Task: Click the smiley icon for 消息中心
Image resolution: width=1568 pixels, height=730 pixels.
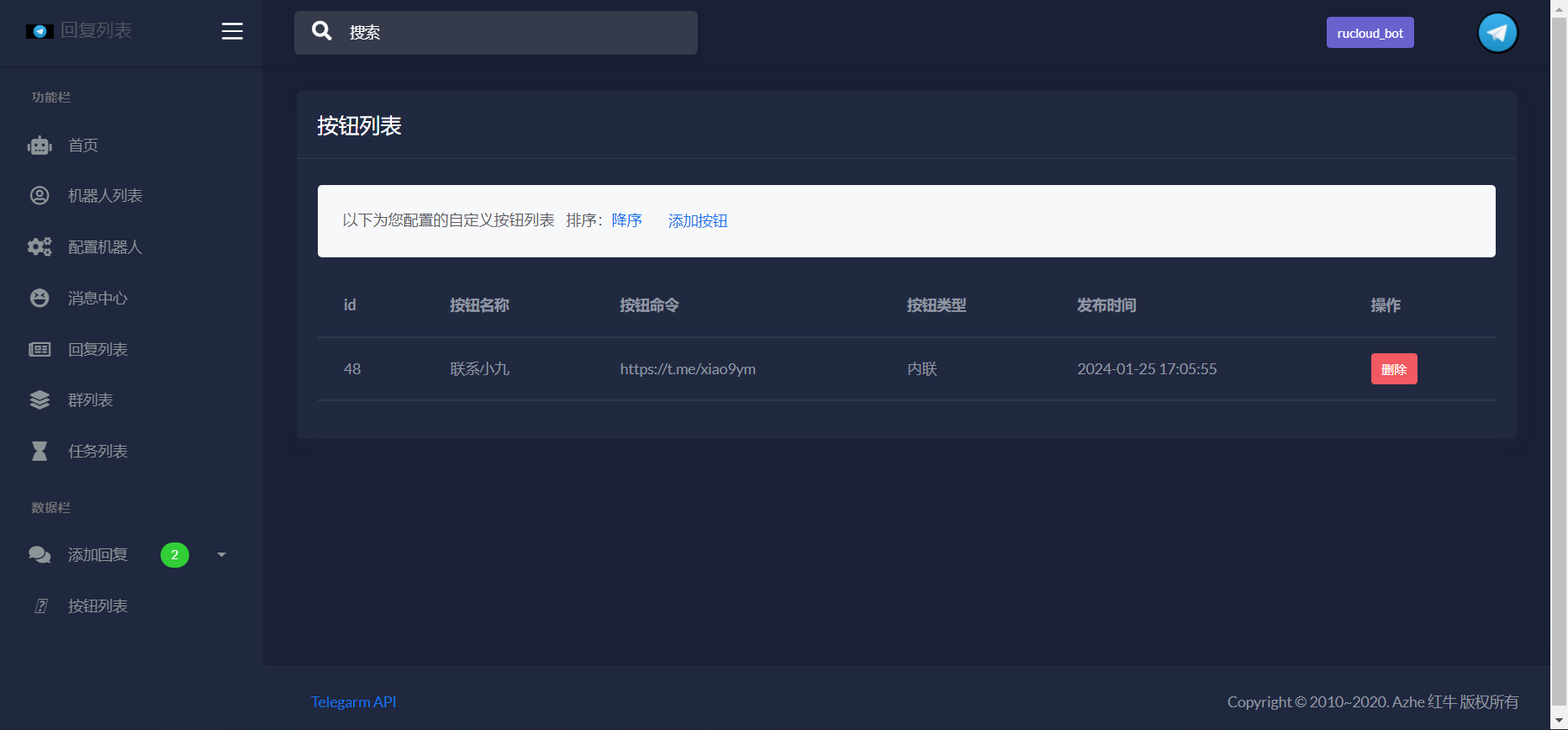Action: point(40,298)
